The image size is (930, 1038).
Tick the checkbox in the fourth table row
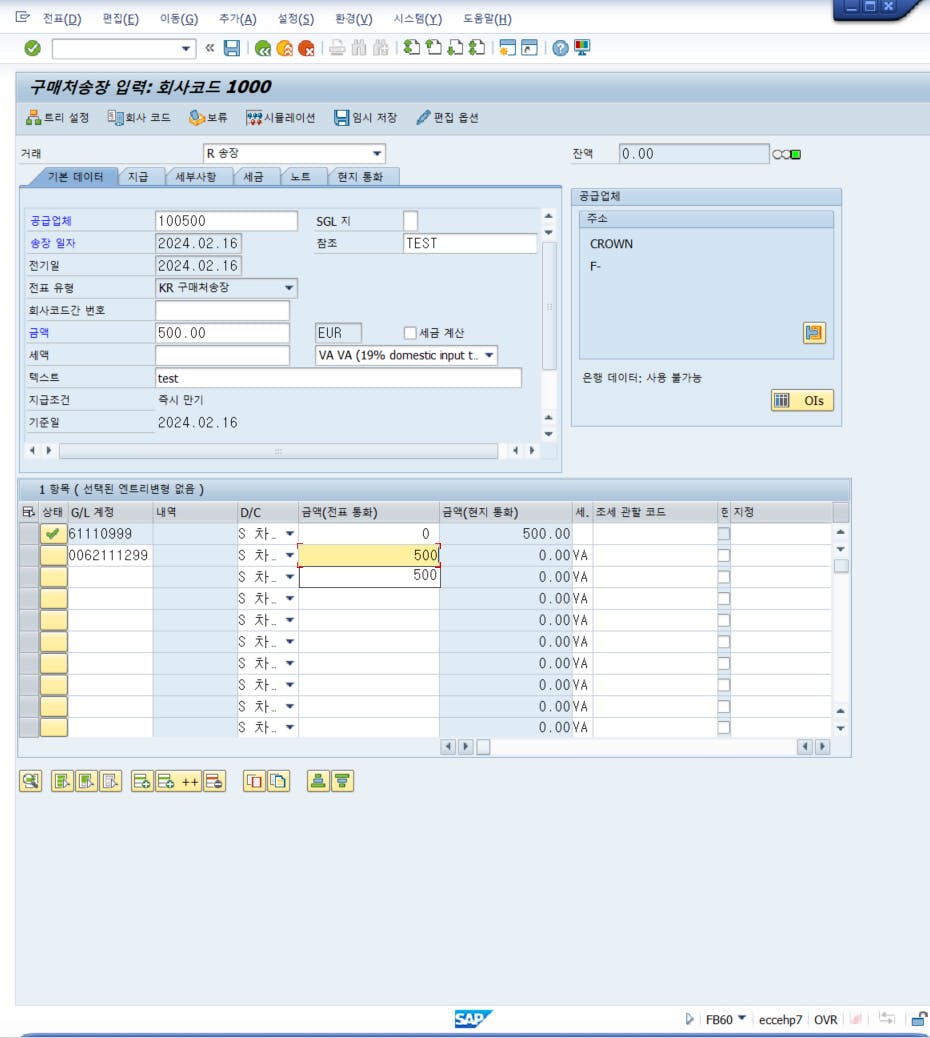(723, 598)
